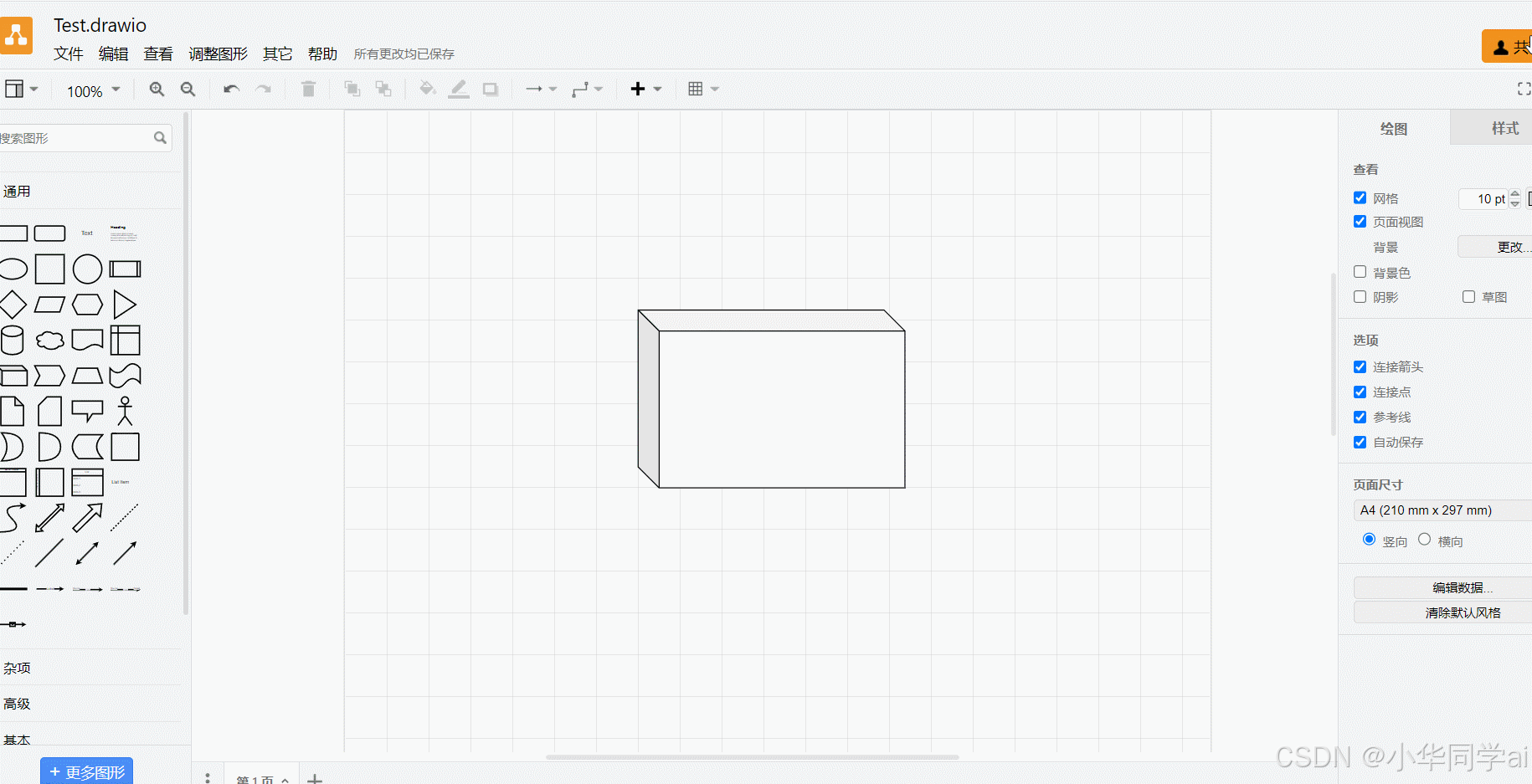Click the bring to front icon
Screen dimensions: 1532x784
352,89
